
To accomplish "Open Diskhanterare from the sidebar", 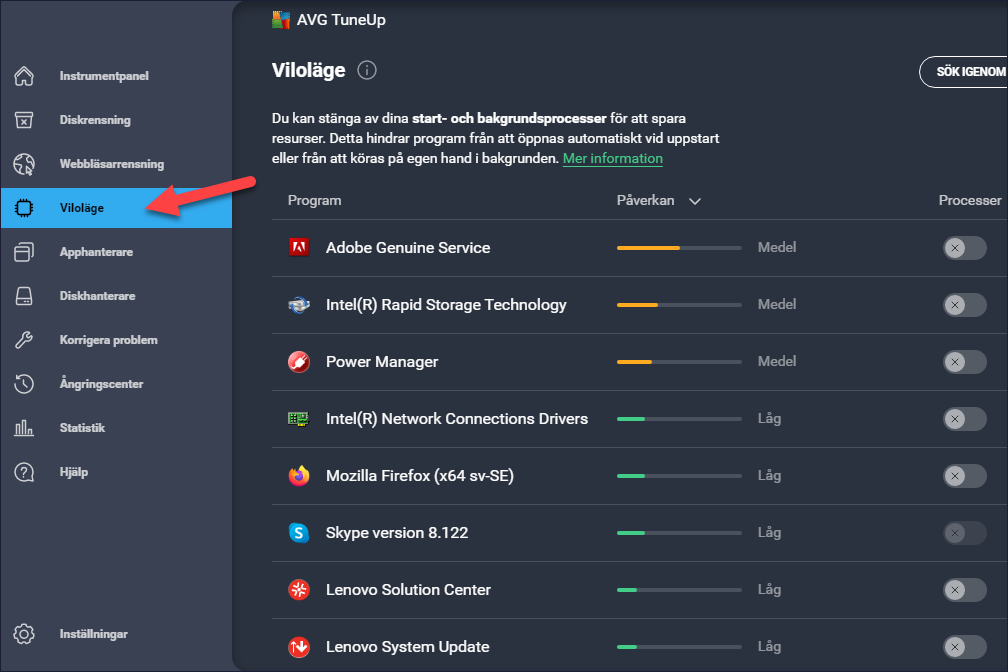I will pyautogui.click(x=98, y=296).
